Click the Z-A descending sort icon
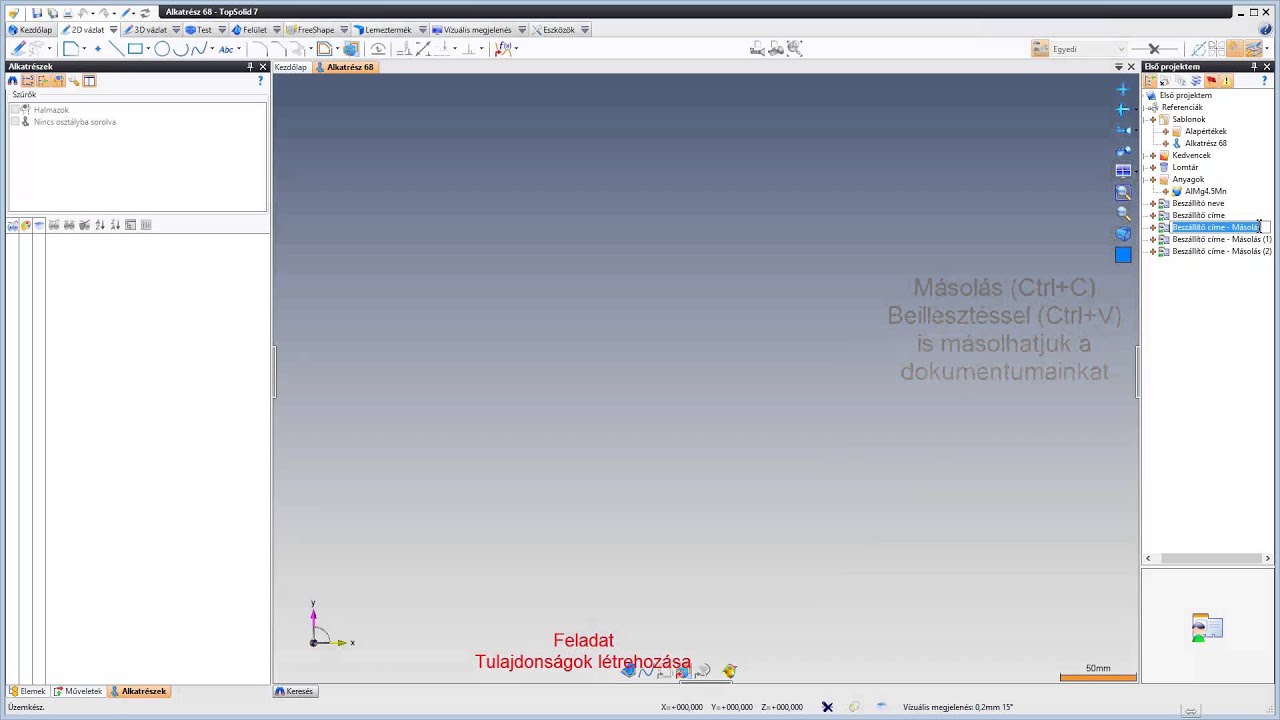The width and height of the screenshot is (1280, 720). tap(115, 225)
